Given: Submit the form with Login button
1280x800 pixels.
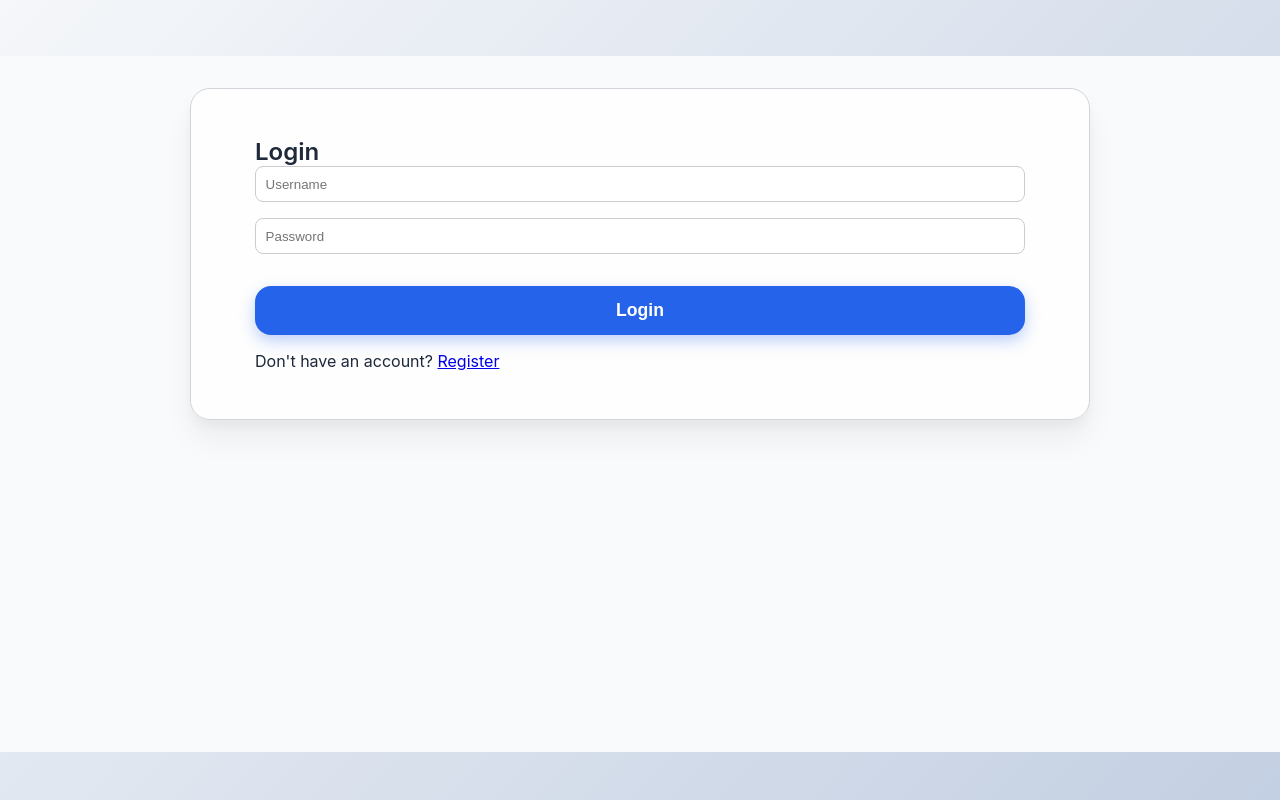Looking at the screenshot, I should pos(640,310).
